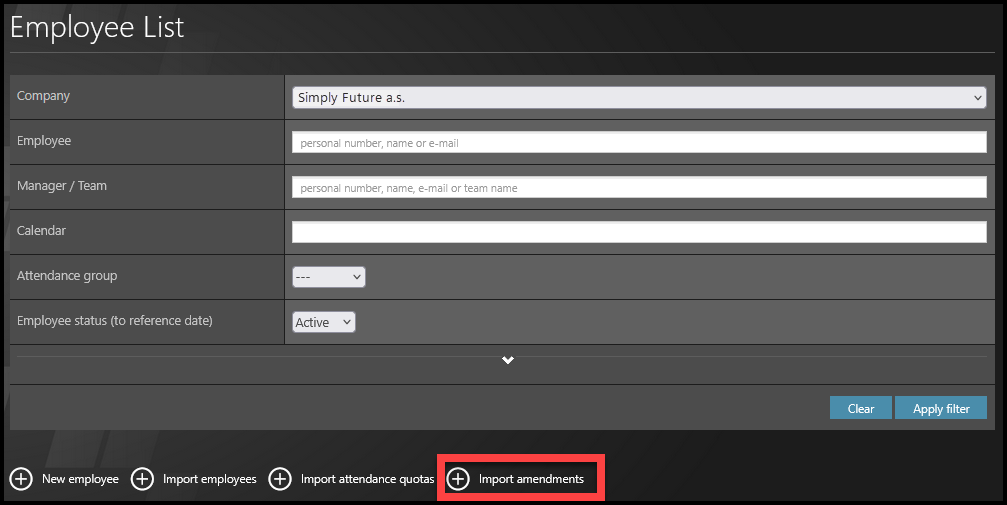Select the Import employees link text
Image resolution: width=1007 pixels, height=505 pixels.
(210, 480)
